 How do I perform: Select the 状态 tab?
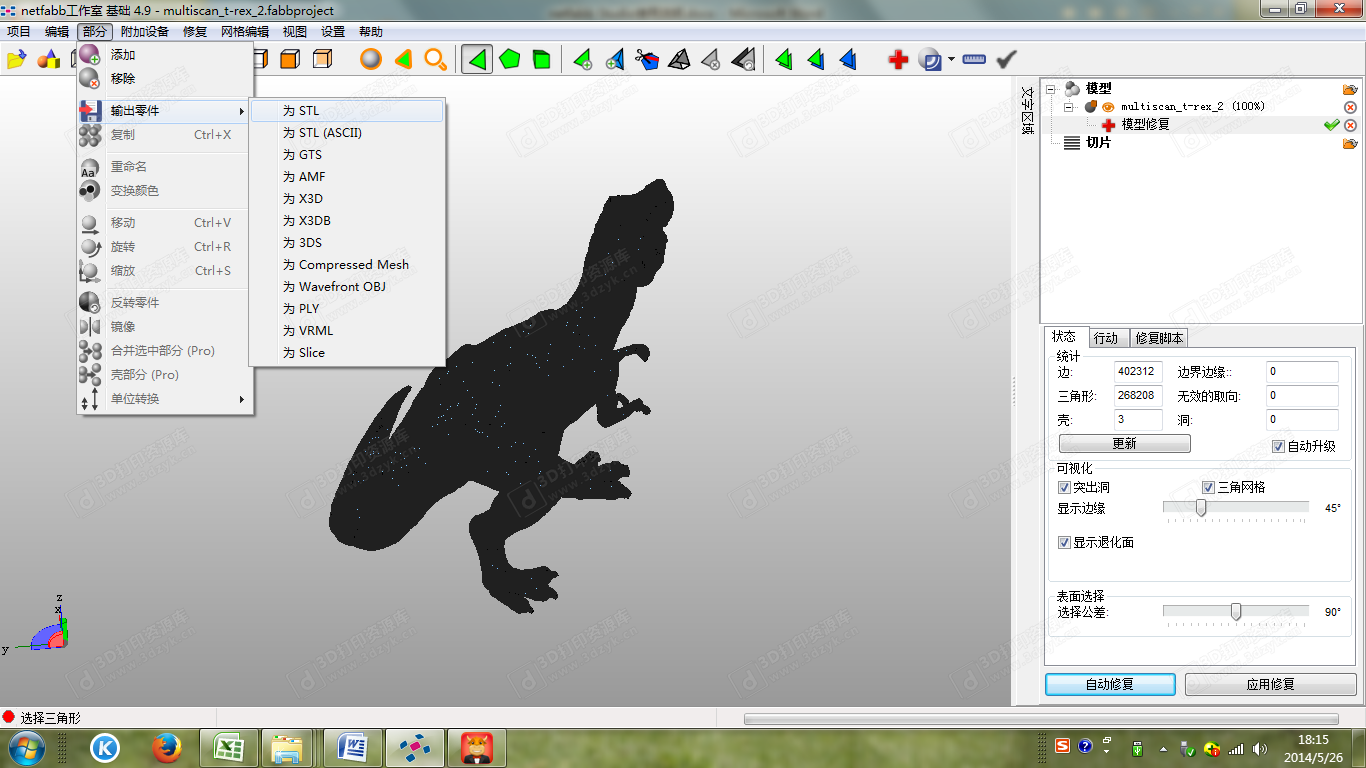coord(1064,337)
